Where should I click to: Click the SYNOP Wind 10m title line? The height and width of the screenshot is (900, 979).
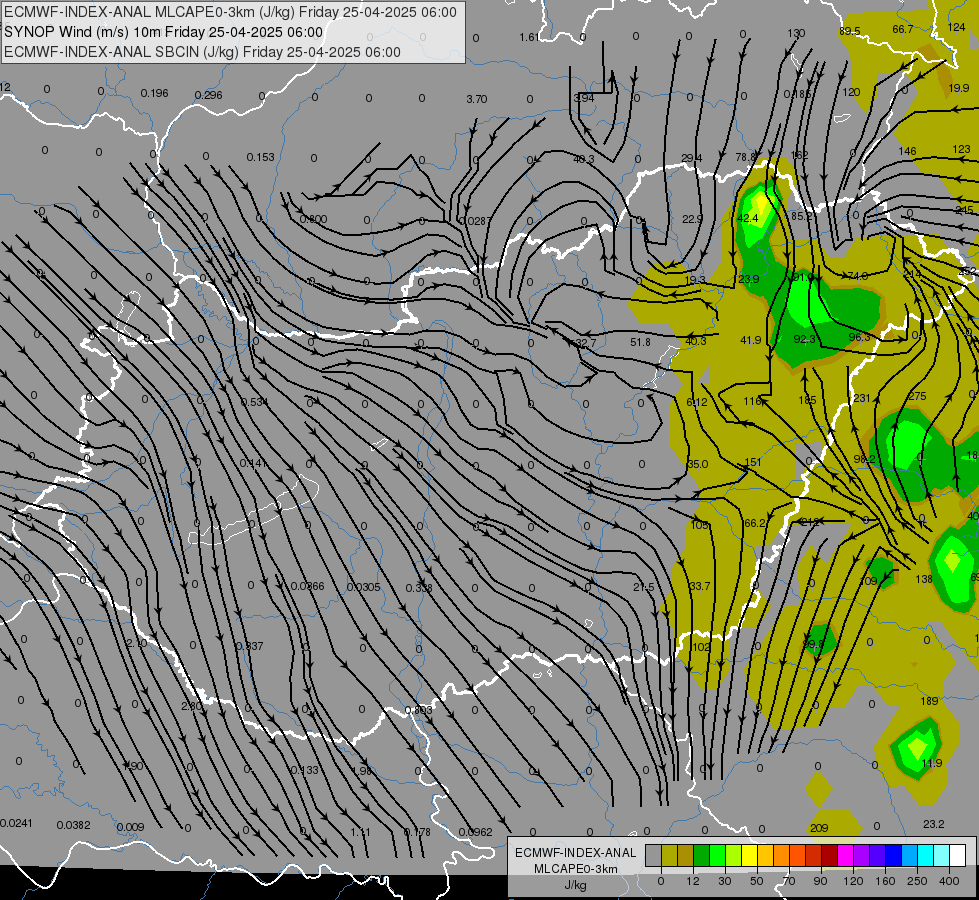click(164, 32)
